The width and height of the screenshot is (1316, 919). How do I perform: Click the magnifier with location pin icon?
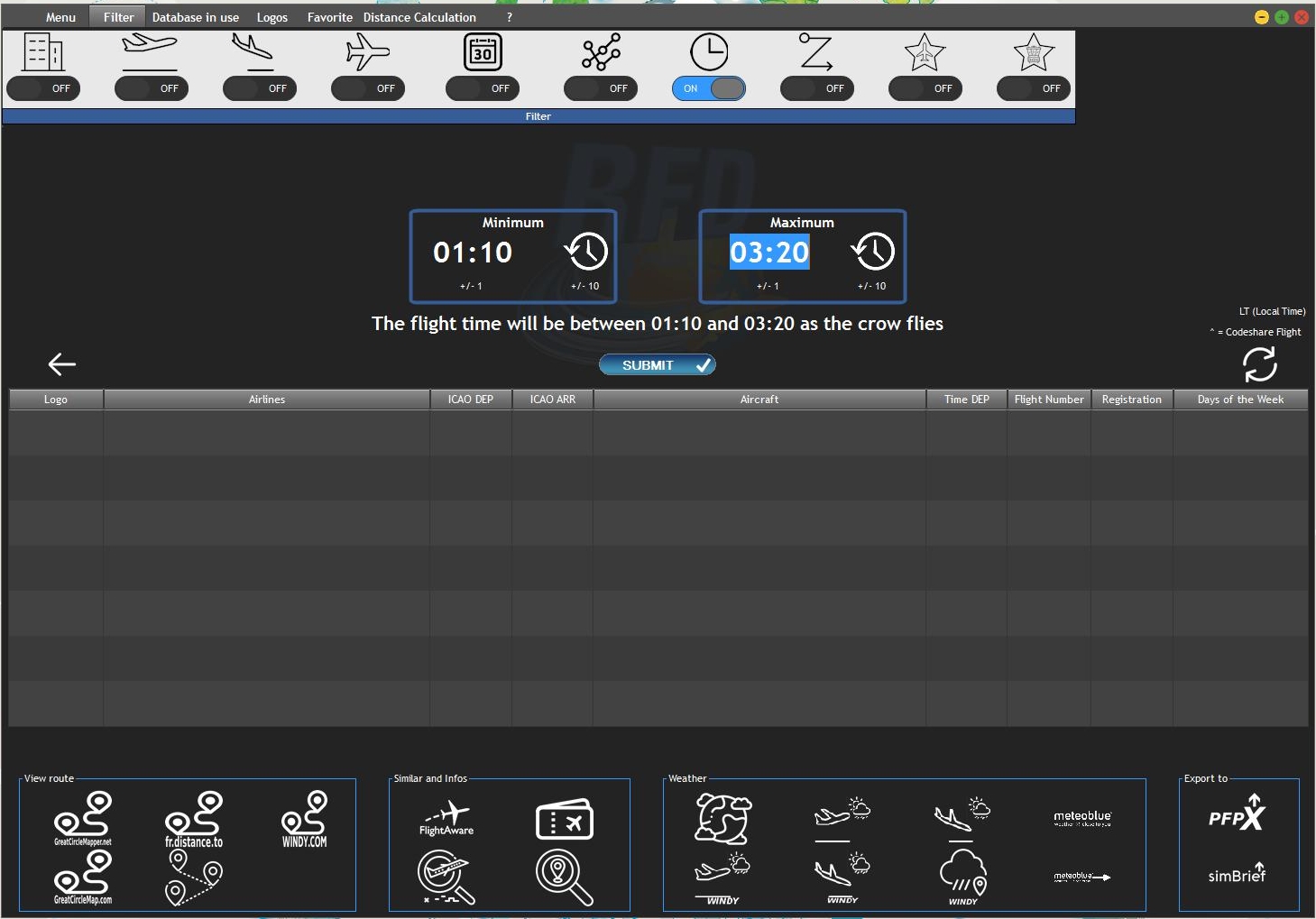(565, 878)
